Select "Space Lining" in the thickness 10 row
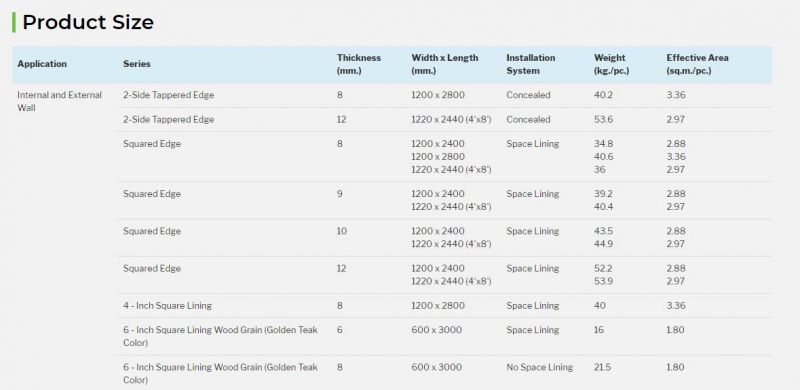Screen dimensions: 800x390 click(x=533, y=231)
